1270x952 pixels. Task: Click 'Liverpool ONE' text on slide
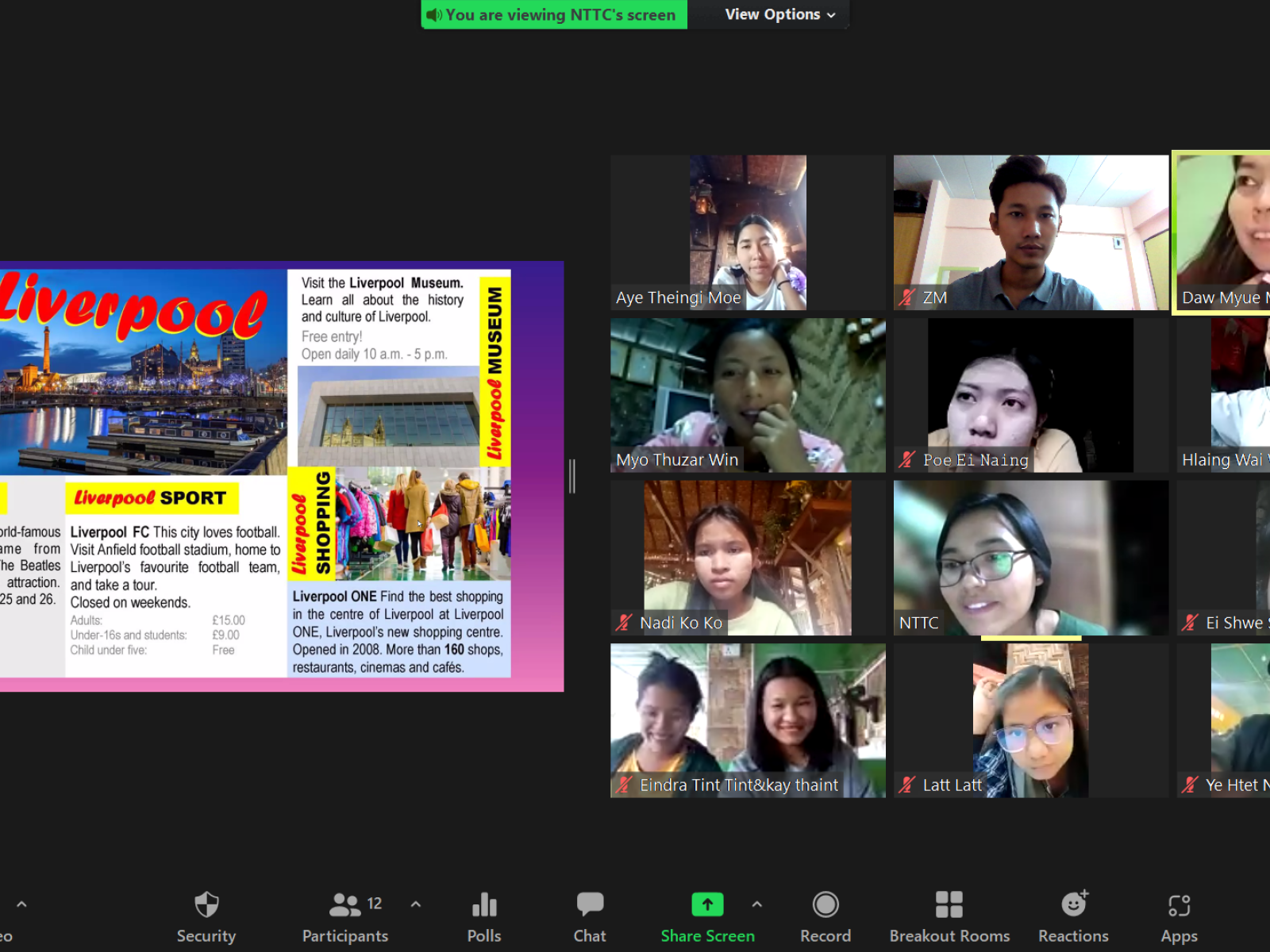(334, 597)
